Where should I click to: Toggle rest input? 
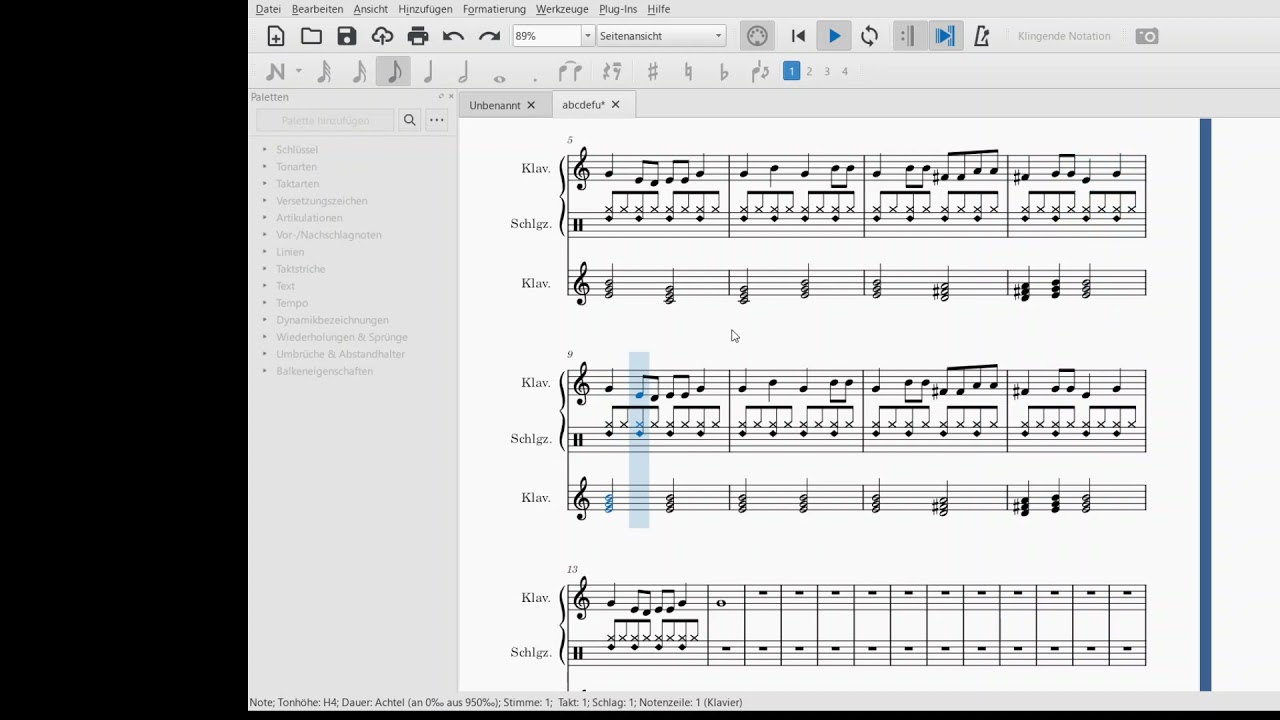tap(613, 72)
